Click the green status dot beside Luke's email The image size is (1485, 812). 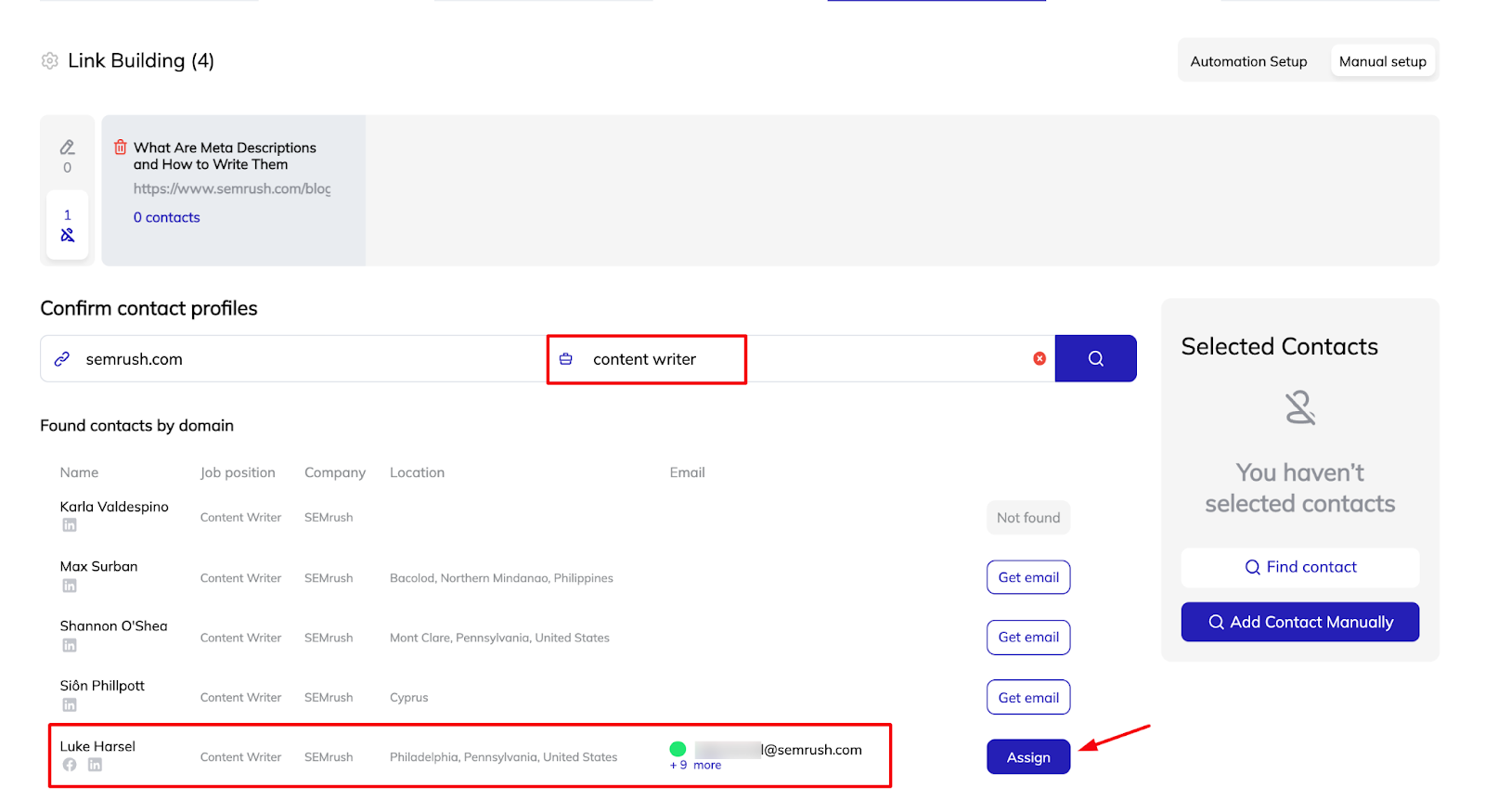pos(678,749)
